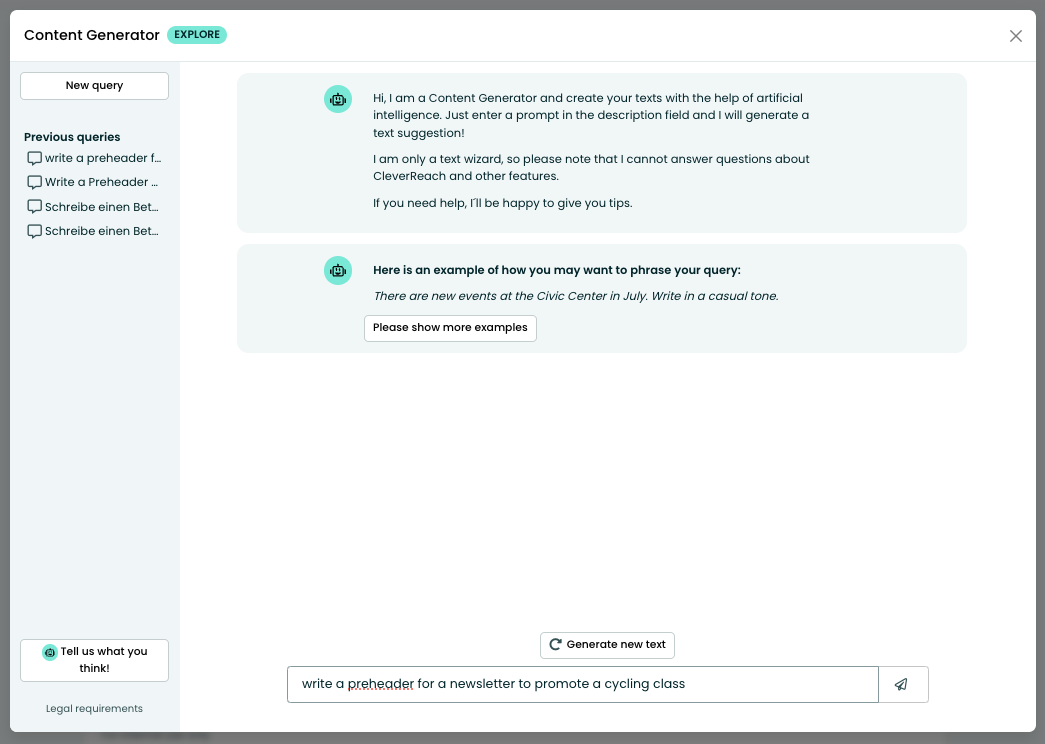
Task: Click the Content Generator title
Action: pyautogui.click(x=92, y=35)
